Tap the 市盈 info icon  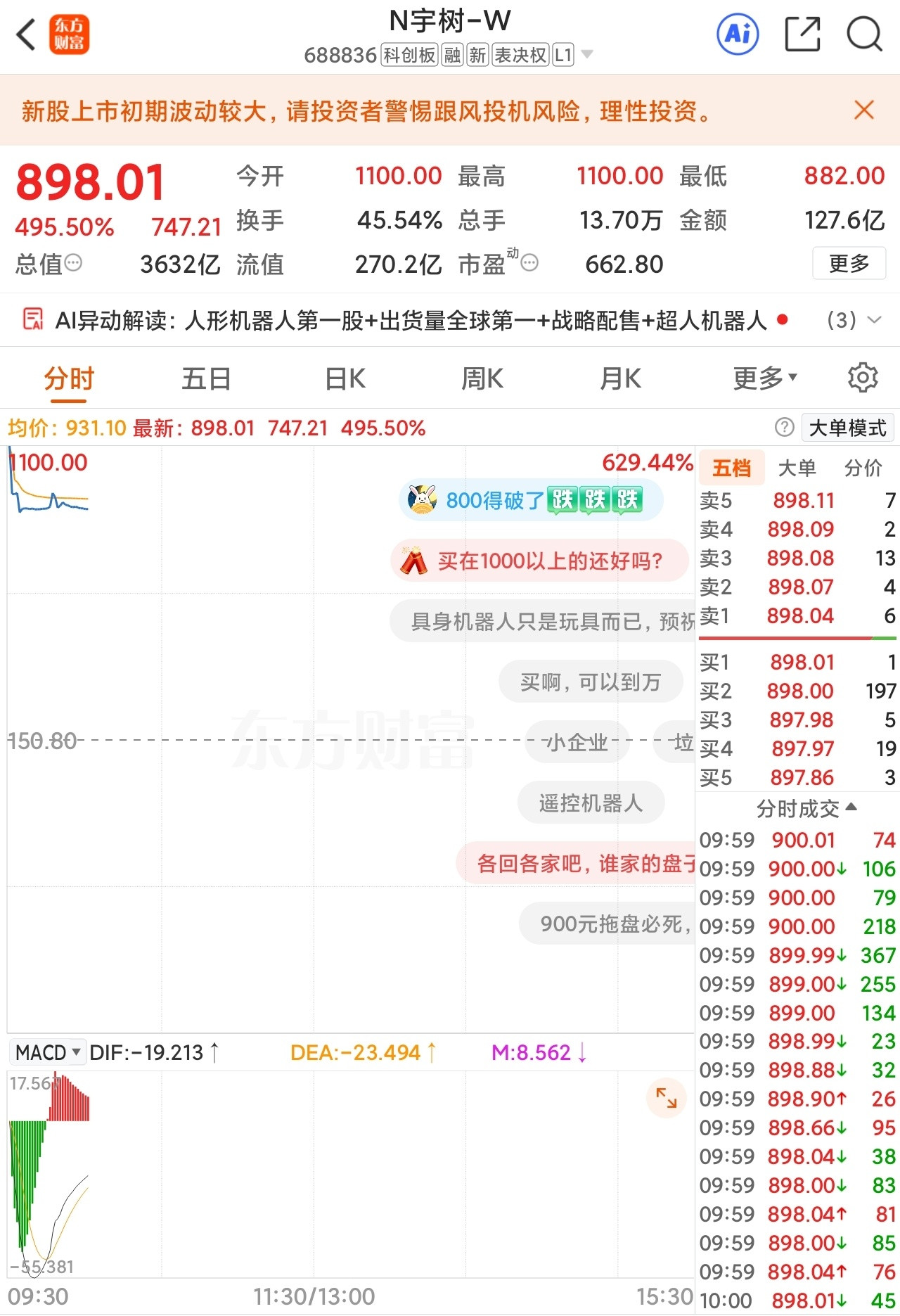click(529, 264)
